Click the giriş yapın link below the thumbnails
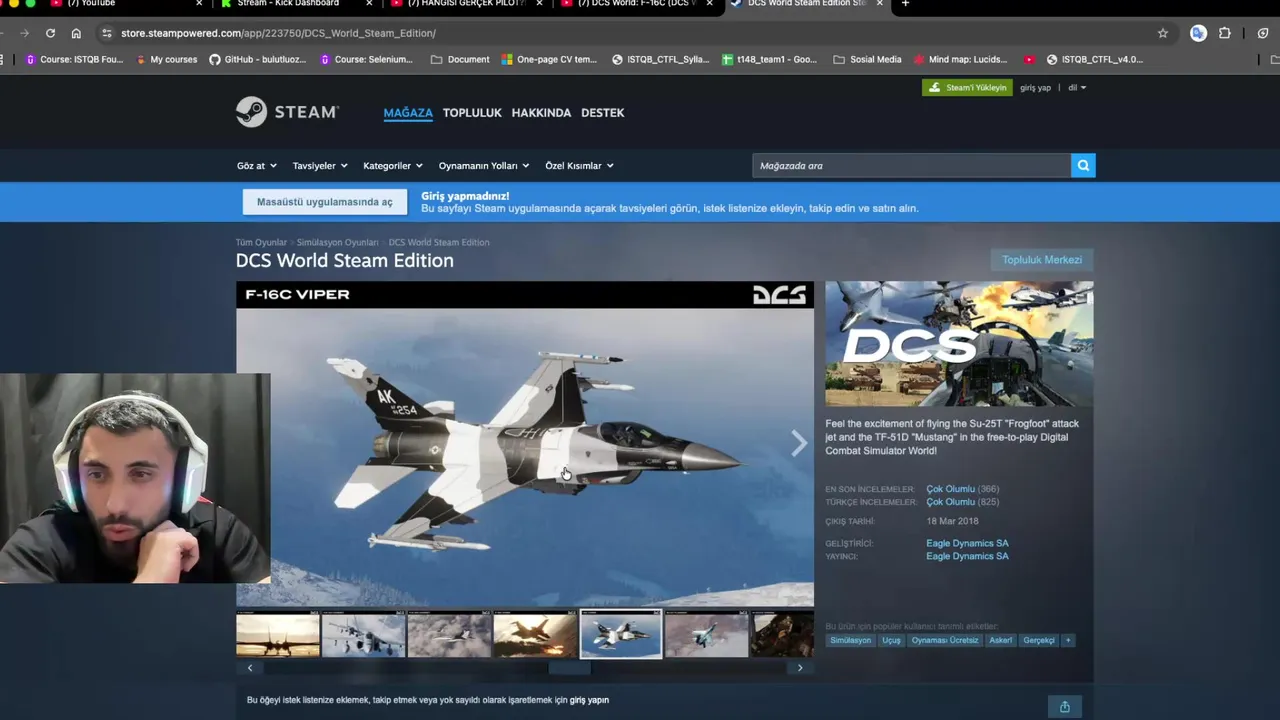Screen dimensions: 1280x720 pos(589,700)
